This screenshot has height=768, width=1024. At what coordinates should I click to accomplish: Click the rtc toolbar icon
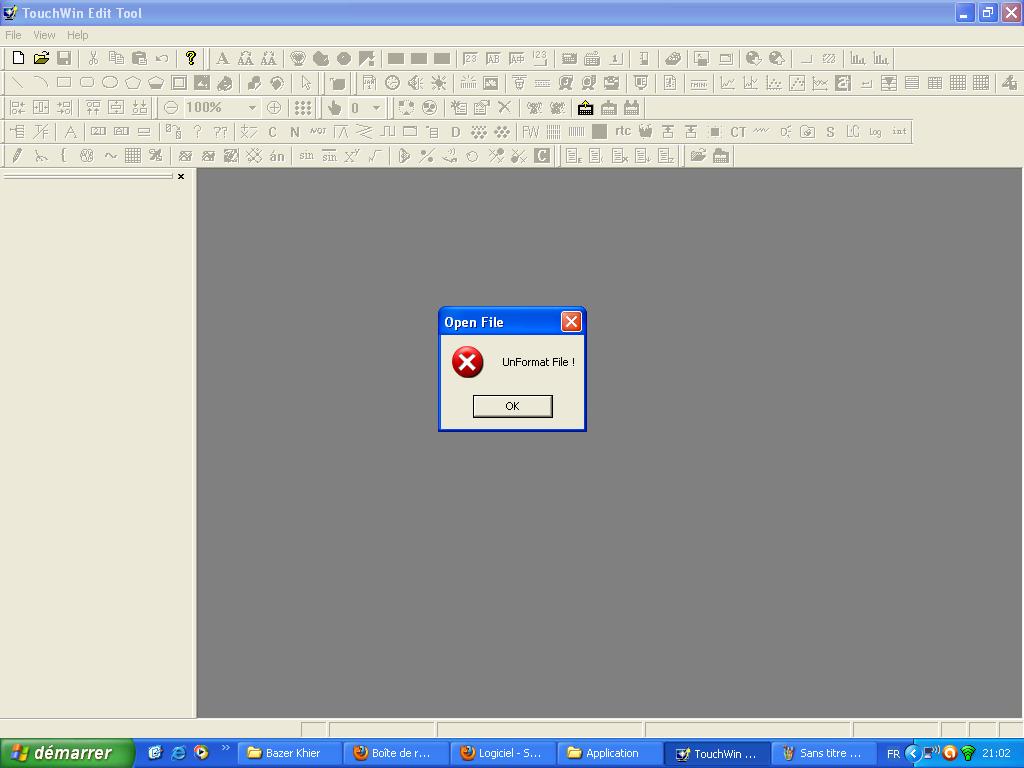[622, 131]
